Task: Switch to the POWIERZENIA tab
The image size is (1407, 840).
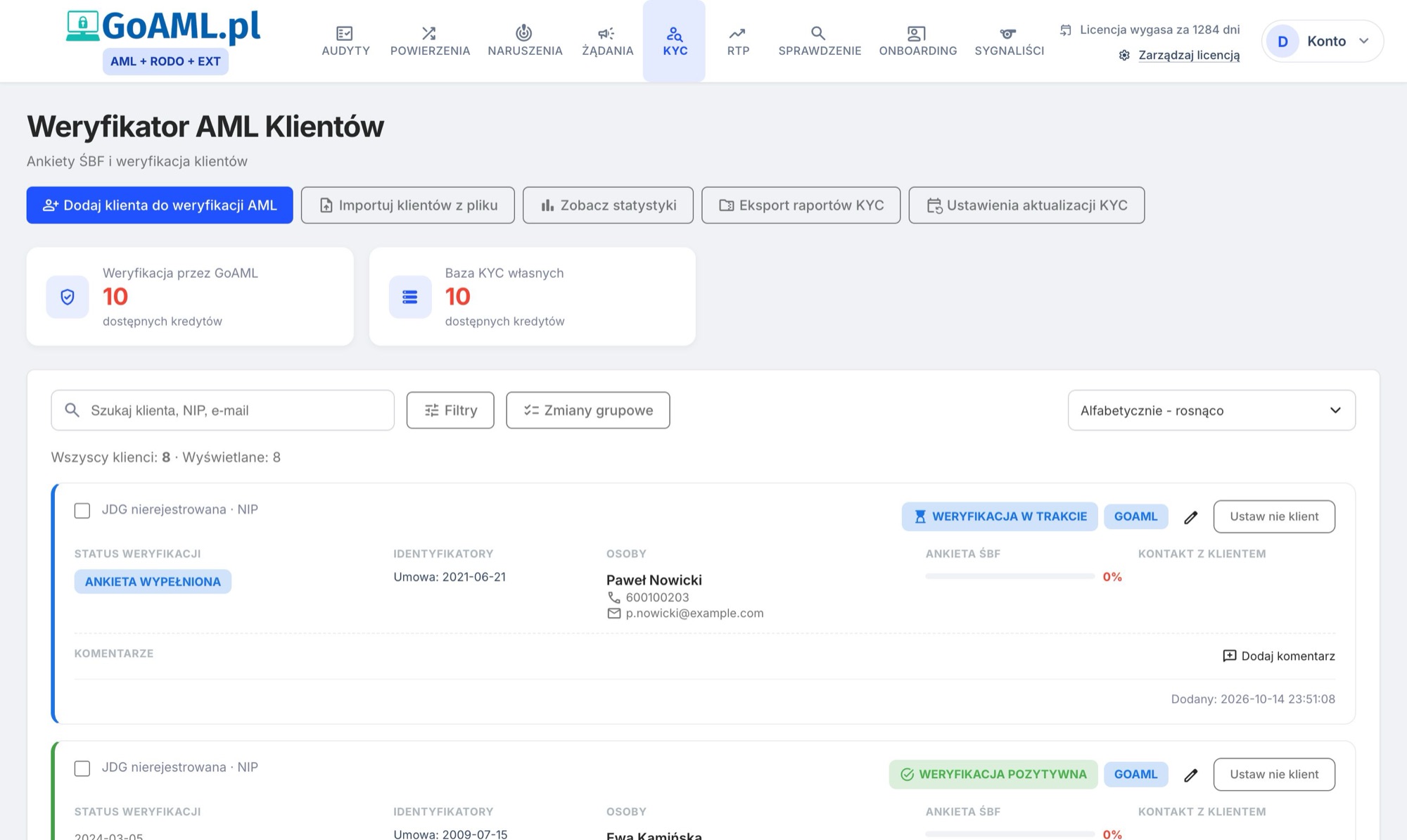Action: point(430,42)
